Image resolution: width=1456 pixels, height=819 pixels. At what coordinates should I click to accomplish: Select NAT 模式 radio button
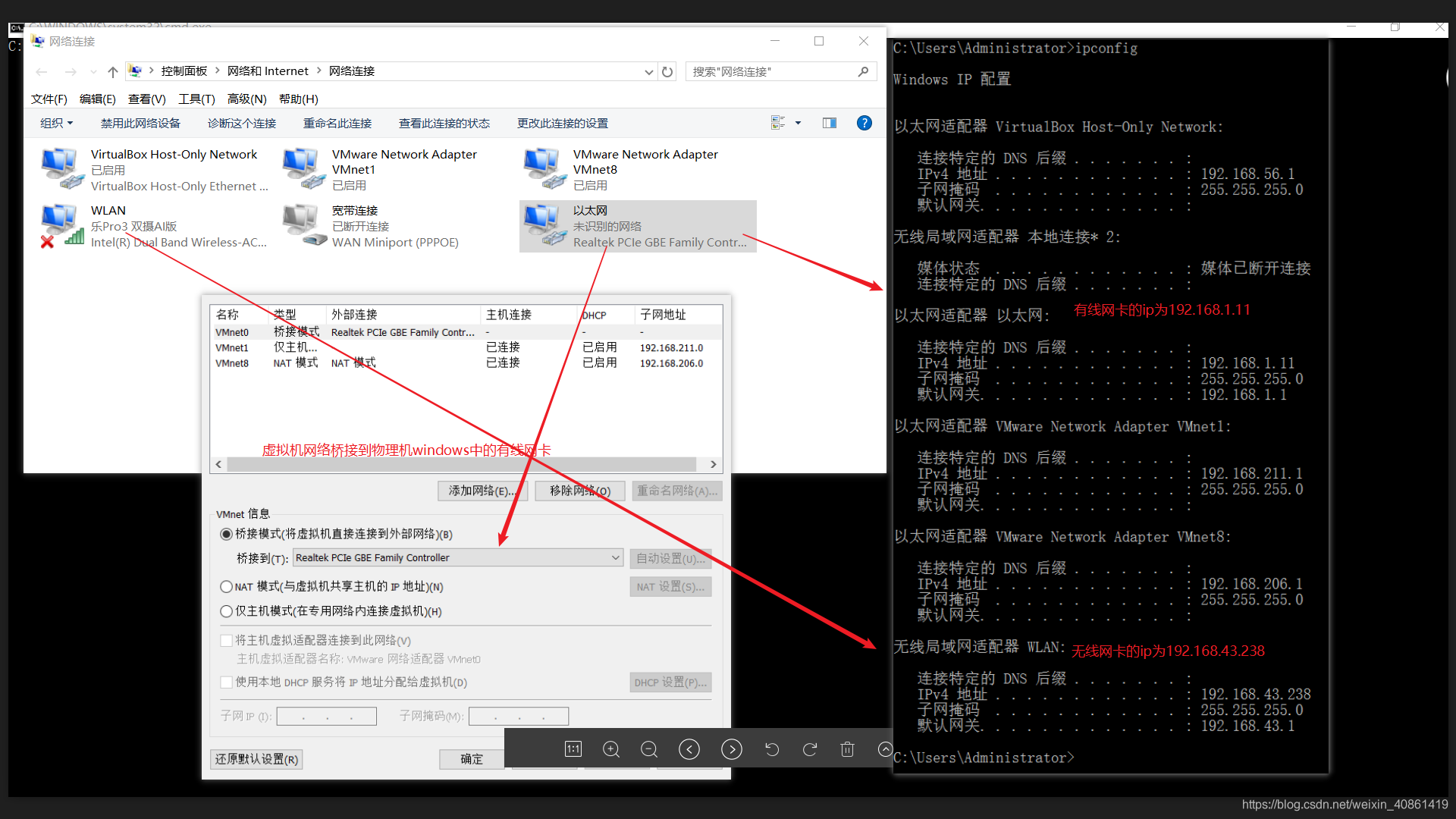[226, 586]
